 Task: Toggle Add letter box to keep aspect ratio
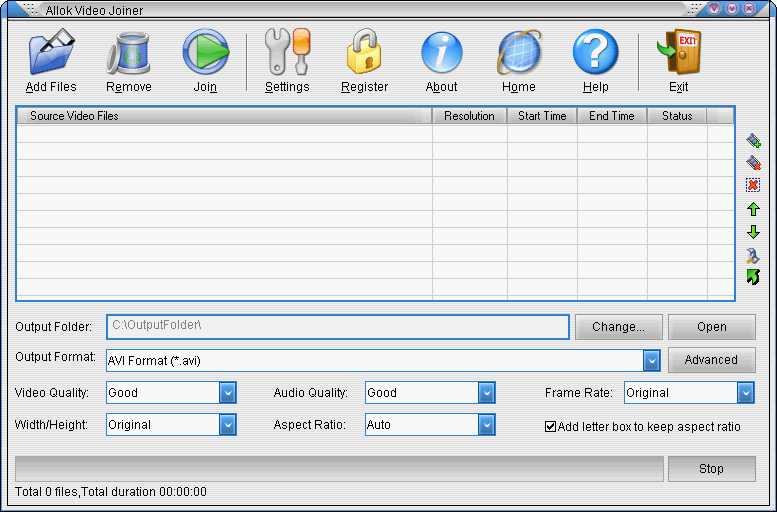click(550, 427)
